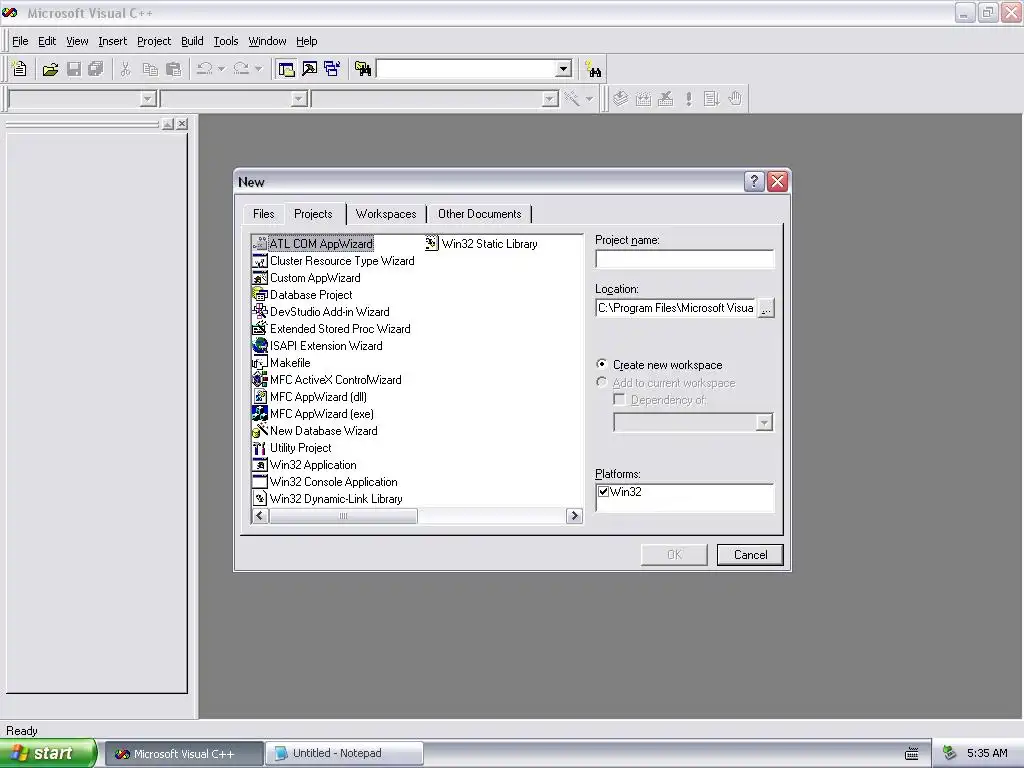Click the New Text File toolbar icon
Viewport: 1024px width, 768px height.
tap(19, 69)
